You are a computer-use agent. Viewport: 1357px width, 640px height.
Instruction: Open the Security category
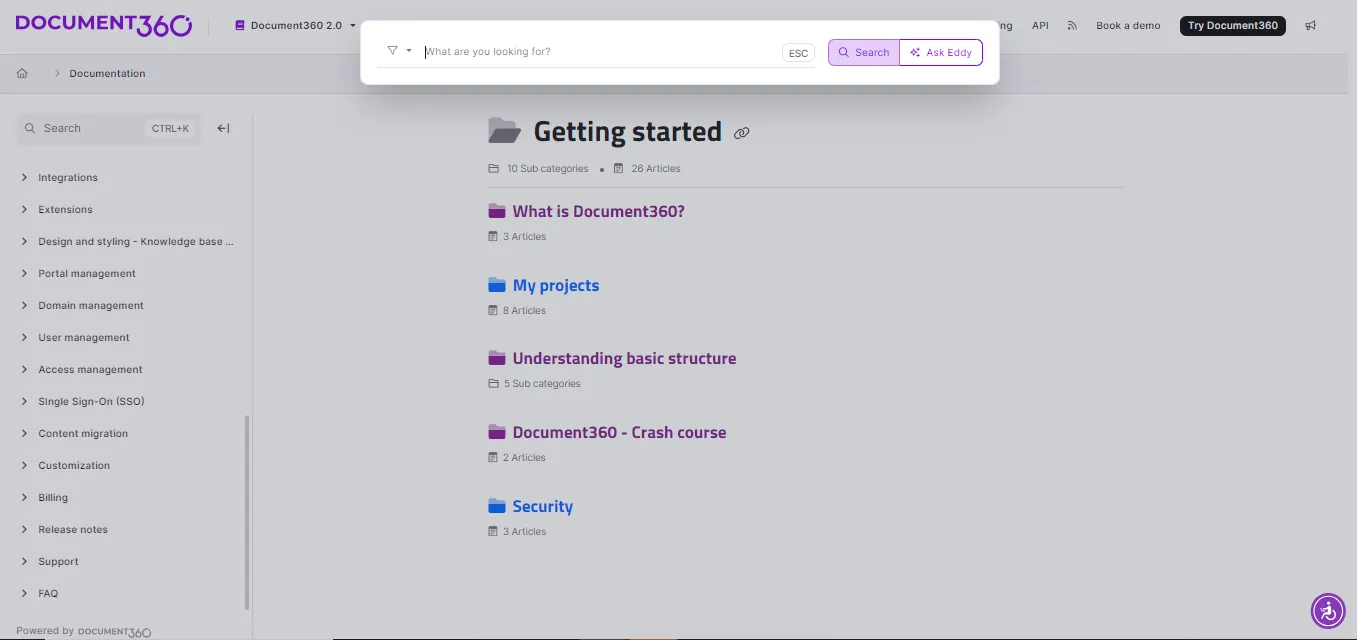pos(542,506)
